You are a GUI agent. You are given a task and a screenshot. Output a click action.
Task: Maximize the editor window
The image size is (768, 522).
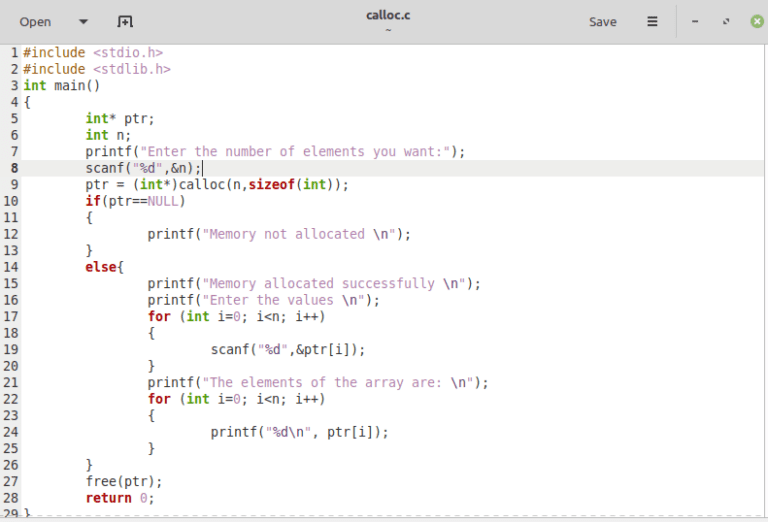726,22
